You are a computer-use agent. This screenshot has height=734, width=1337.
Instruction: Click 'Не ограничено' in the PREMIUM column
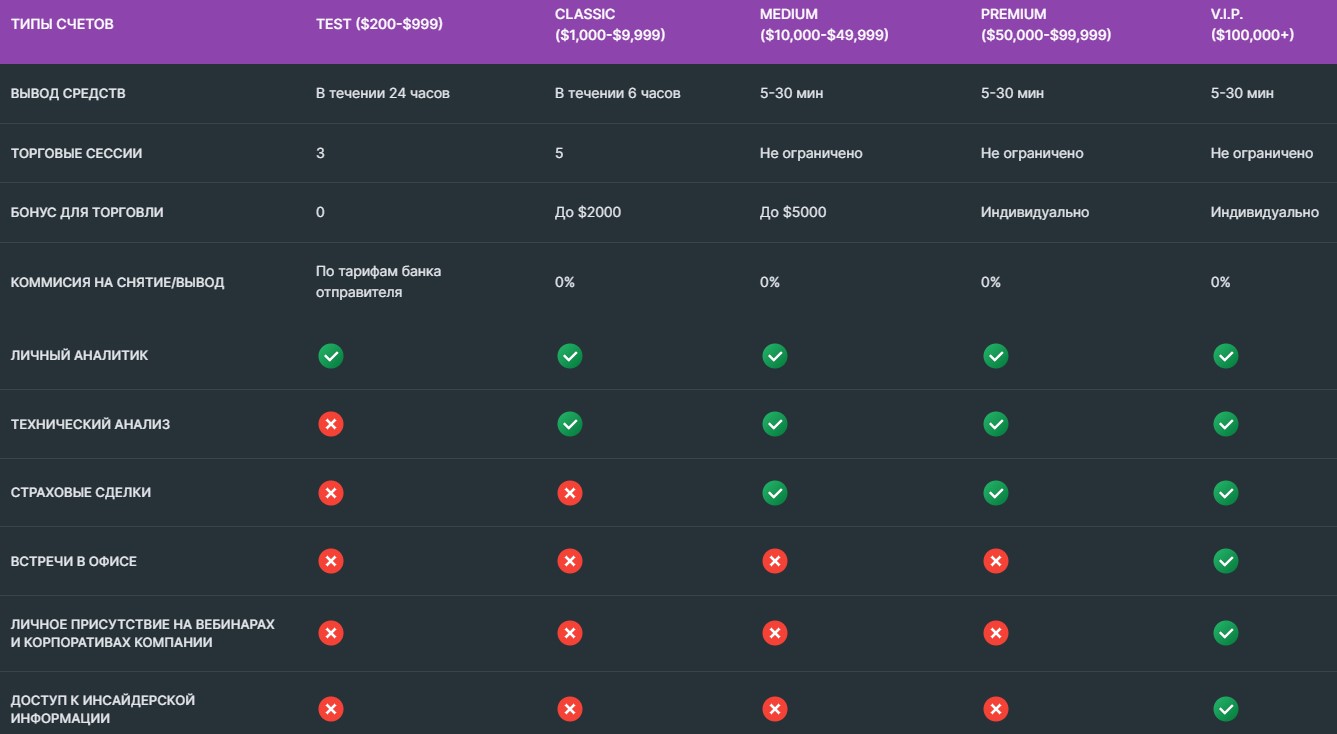coord(1032,153)
